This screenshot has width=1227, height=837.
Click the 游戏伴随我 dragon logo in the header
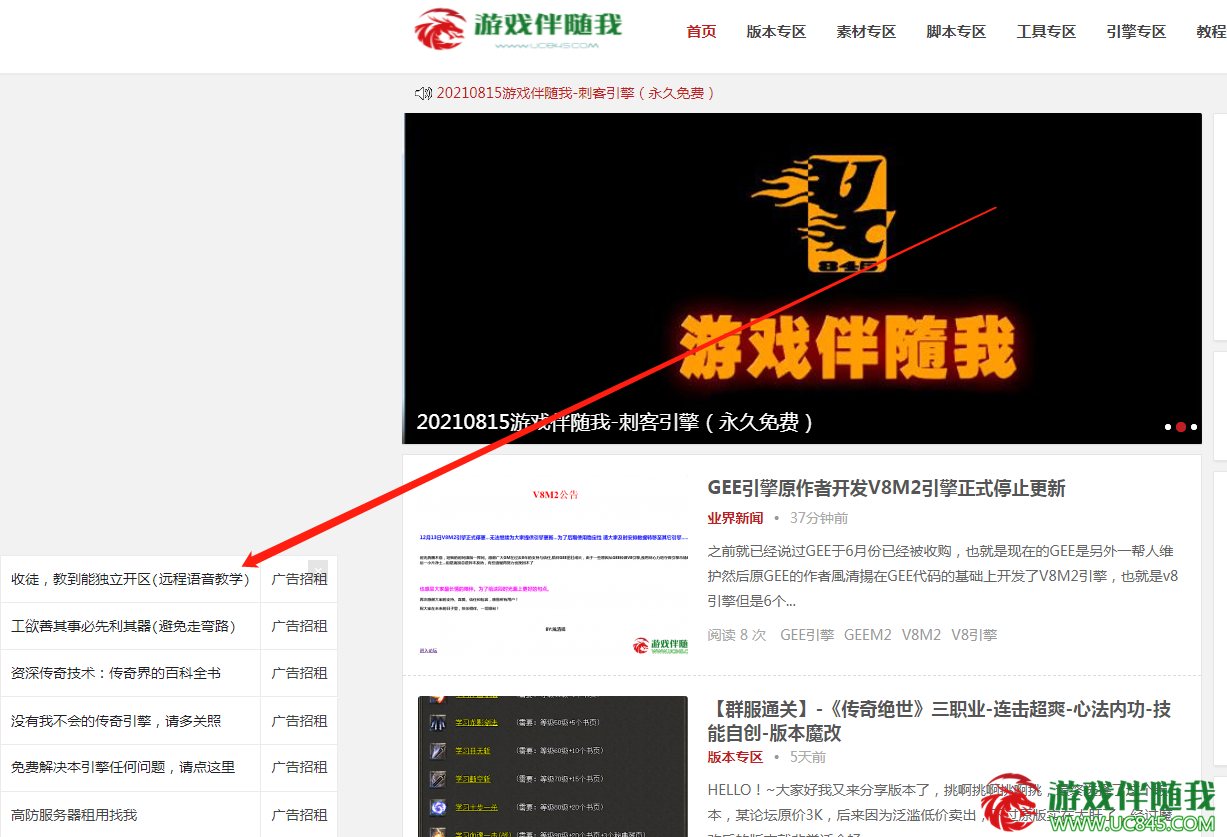point(519,31)
